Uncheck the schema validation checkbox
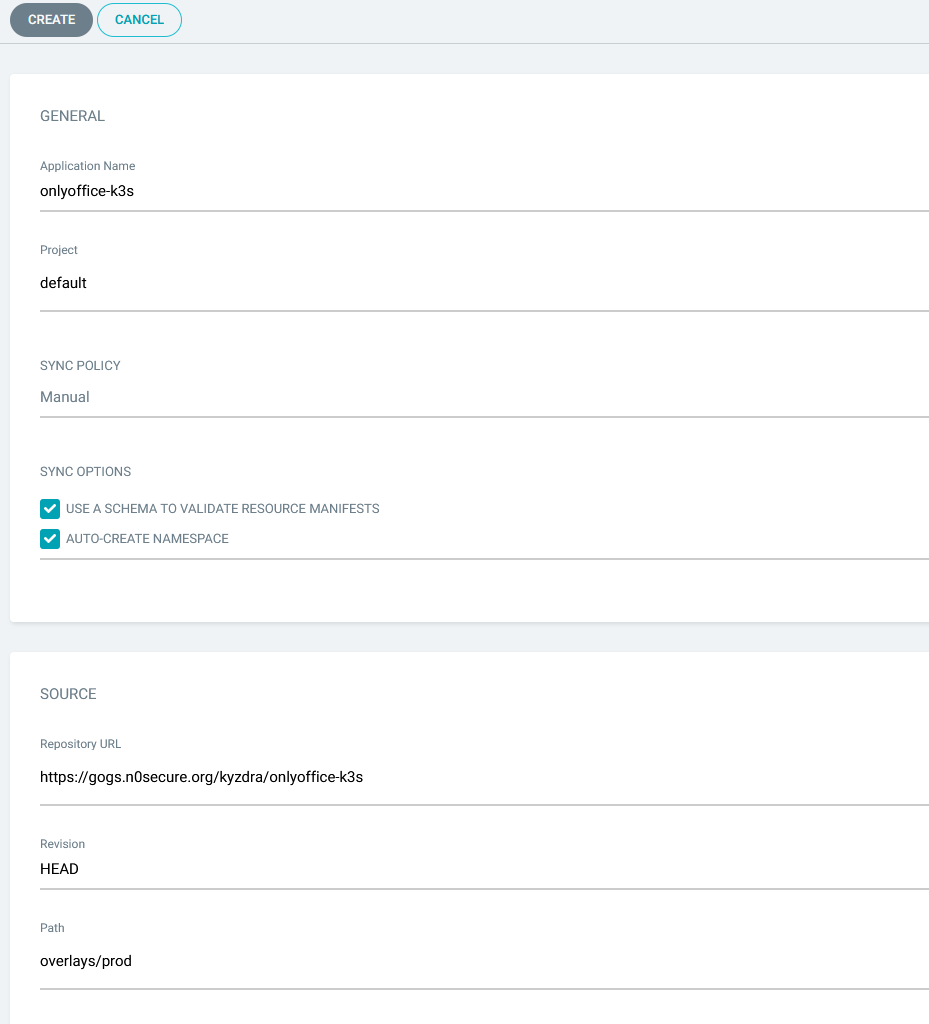 pyautogui.click(x=50, y=509)
